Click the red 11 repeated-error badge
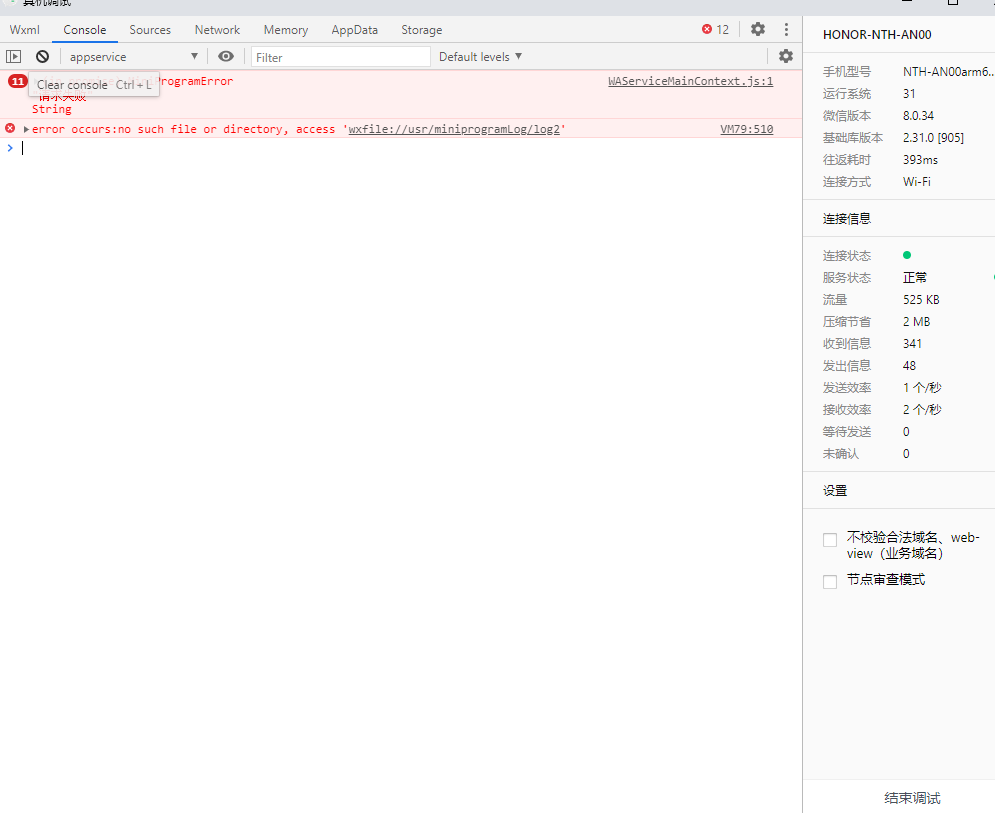The image size is (995, 813). click(17, 82)
